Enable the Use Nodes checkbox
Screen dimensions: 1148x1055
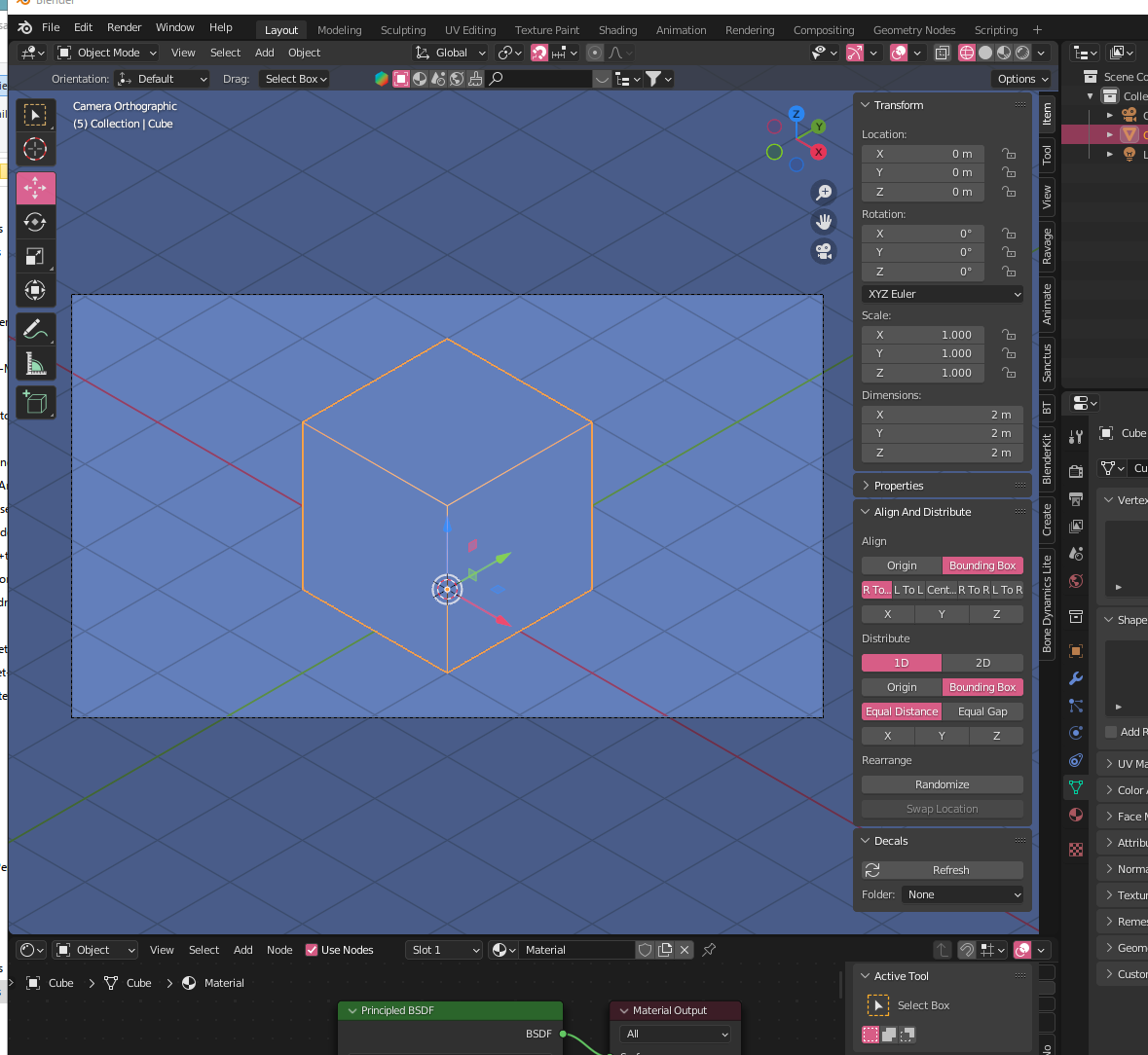pos(312,950)
